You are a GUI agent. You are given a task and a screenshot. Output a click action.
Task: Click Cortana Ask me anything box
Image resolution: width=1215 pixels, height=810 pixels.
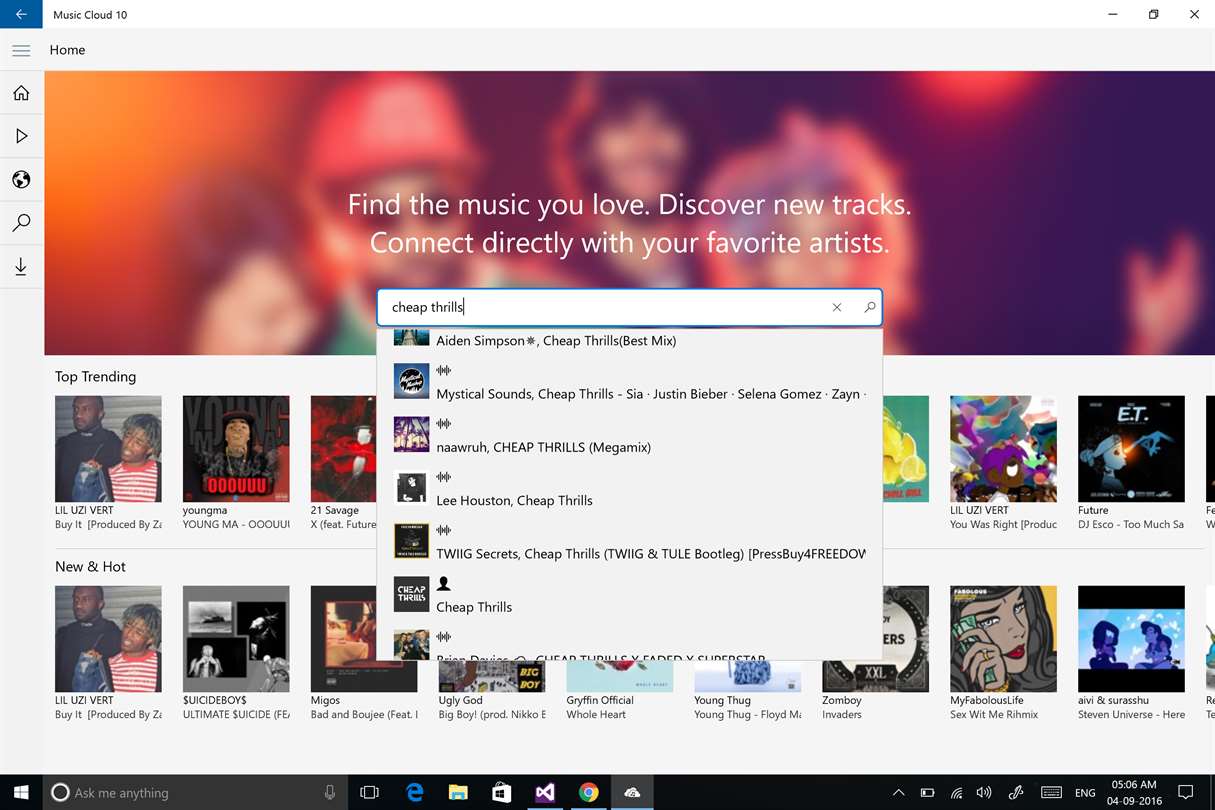[195, 792]
